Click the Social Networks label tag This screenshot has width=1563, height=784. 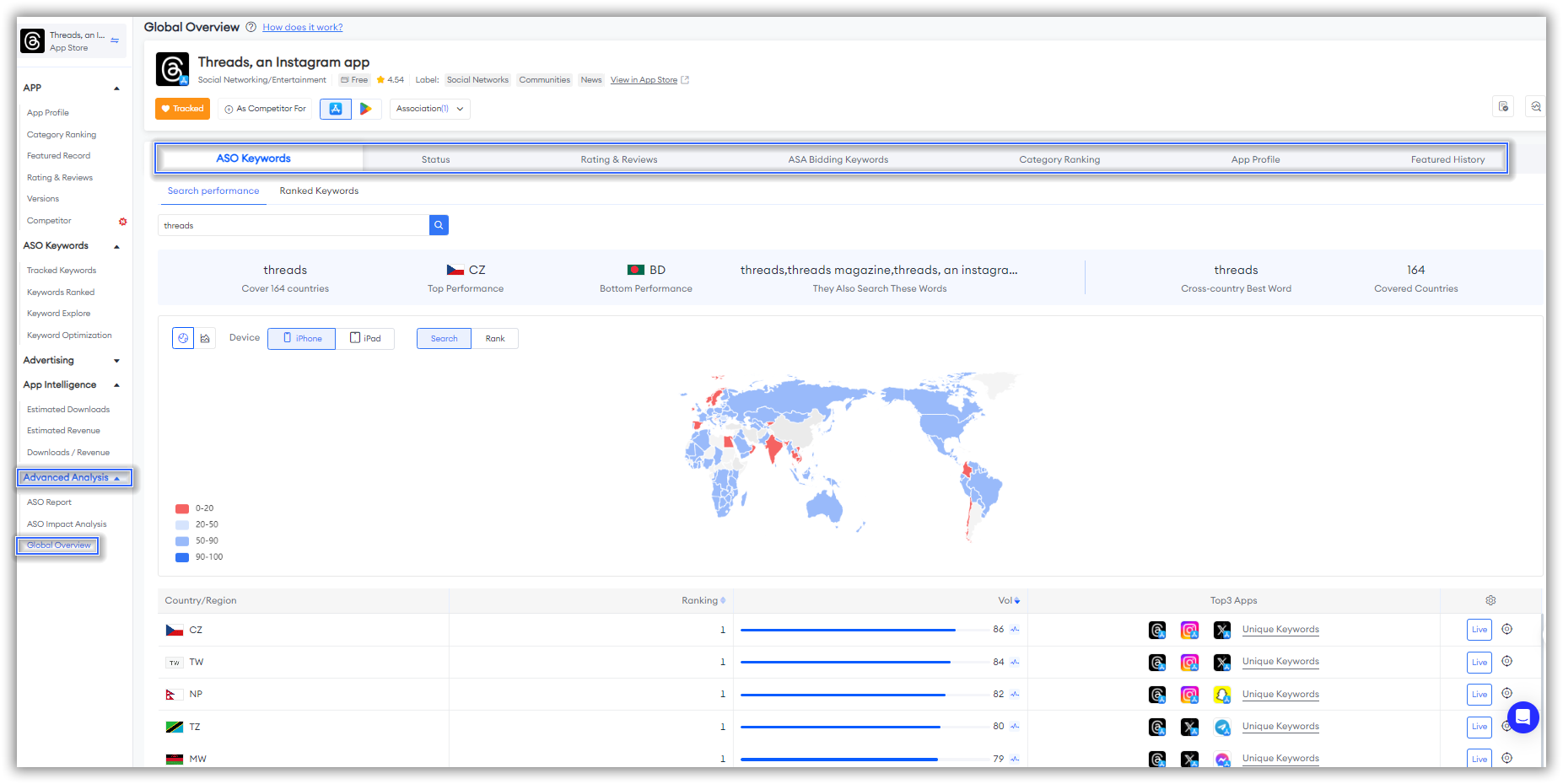[x=477, y=80]
